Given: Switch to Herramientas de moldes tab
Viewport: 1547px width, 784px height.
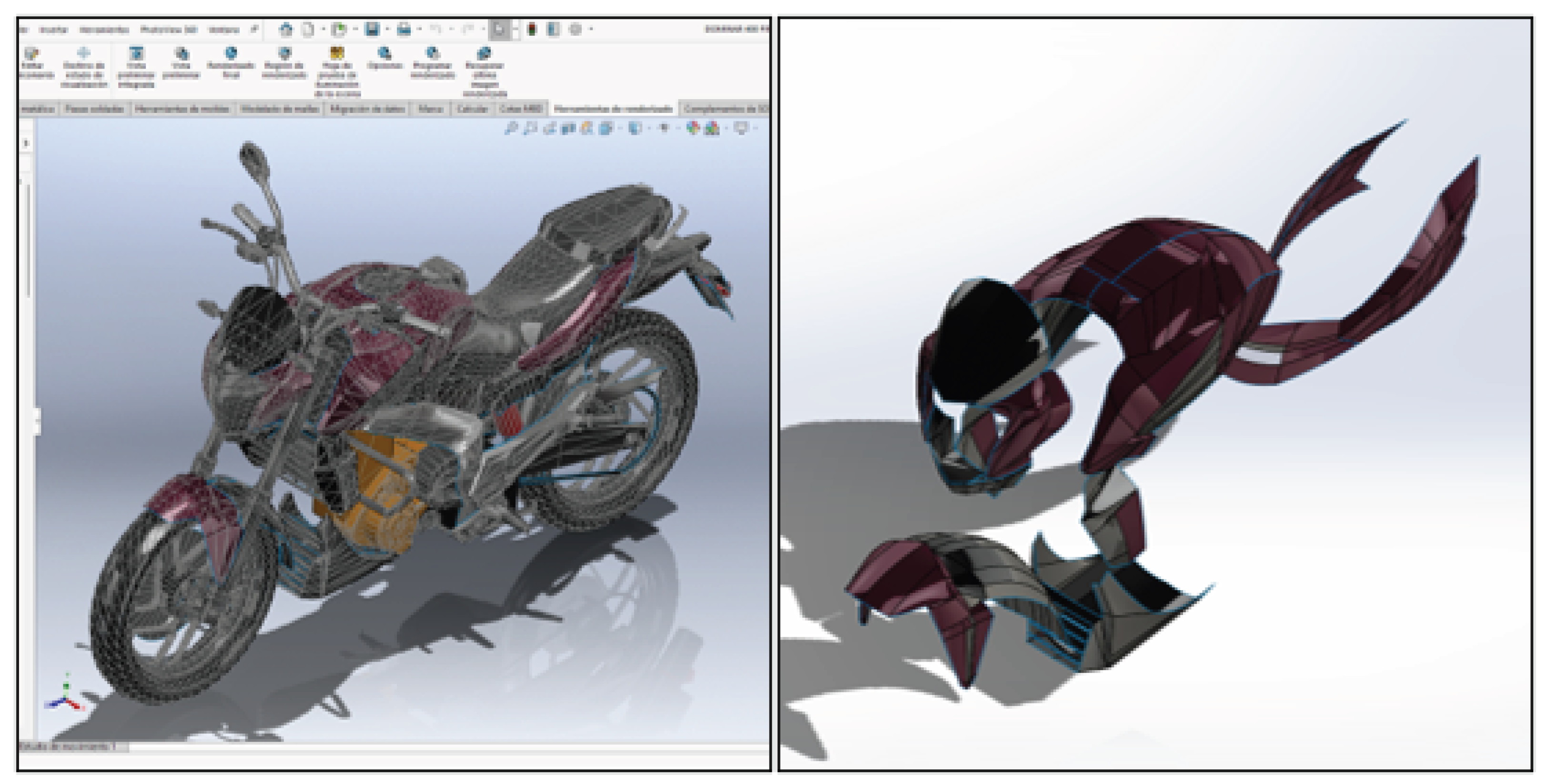Looking at the screenshot, I should pos(182,109).
